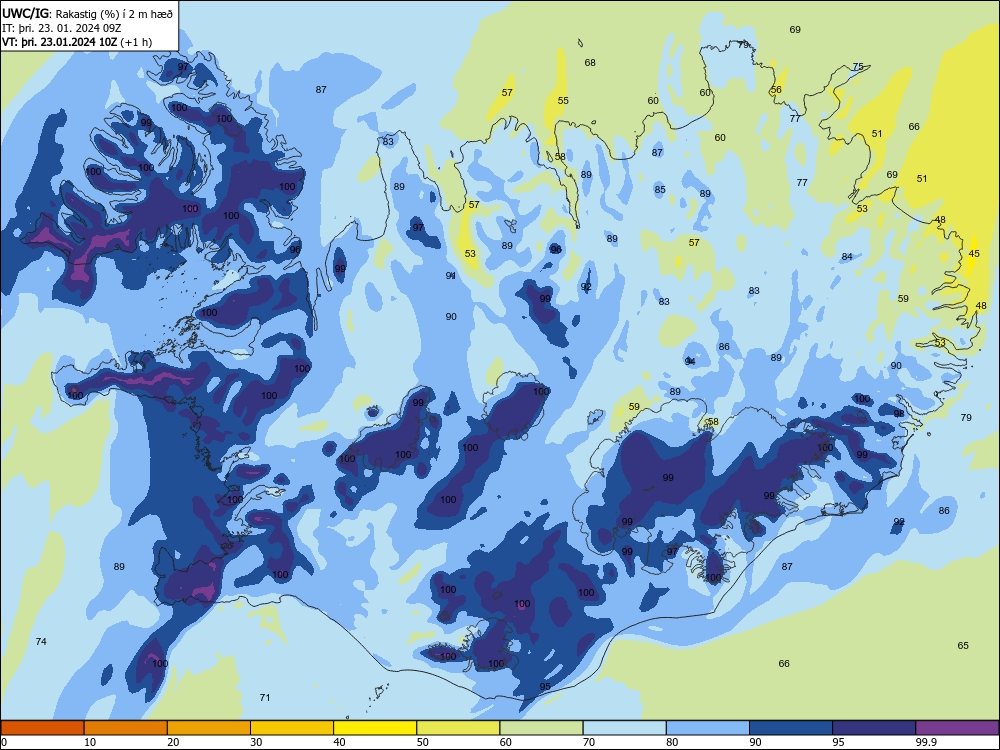The image size is (1000, 750).
Task: Select the 'IT: þri. 23. 01. 2024 09Z' line
Action: pyautogui.click(x=62, y=28)
